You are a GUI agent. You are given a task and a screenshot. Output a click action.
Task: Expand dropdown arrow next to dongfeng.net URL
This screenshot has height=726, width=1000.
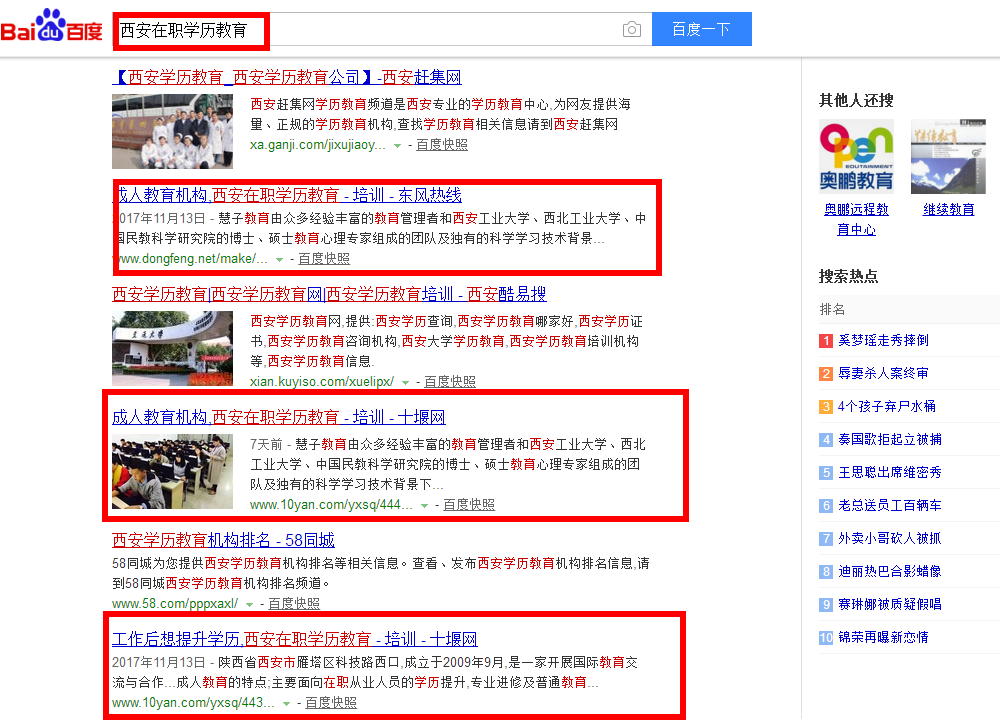[279, 260]
